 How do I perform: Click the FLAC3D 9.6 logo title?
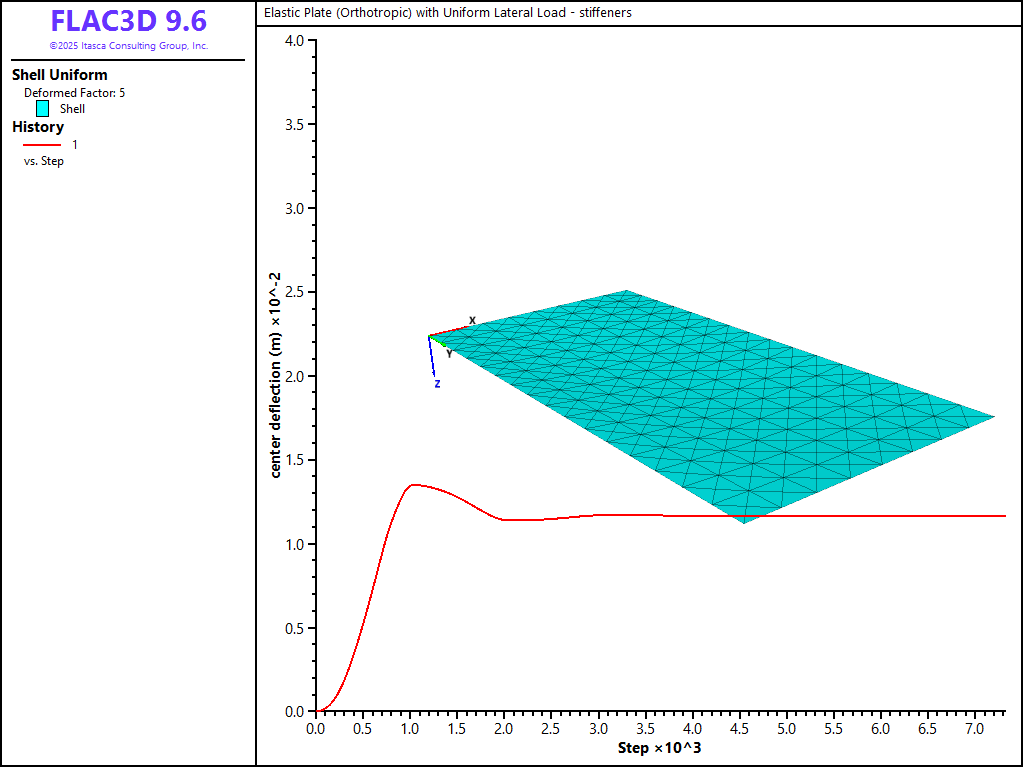[x=128, y=22]
